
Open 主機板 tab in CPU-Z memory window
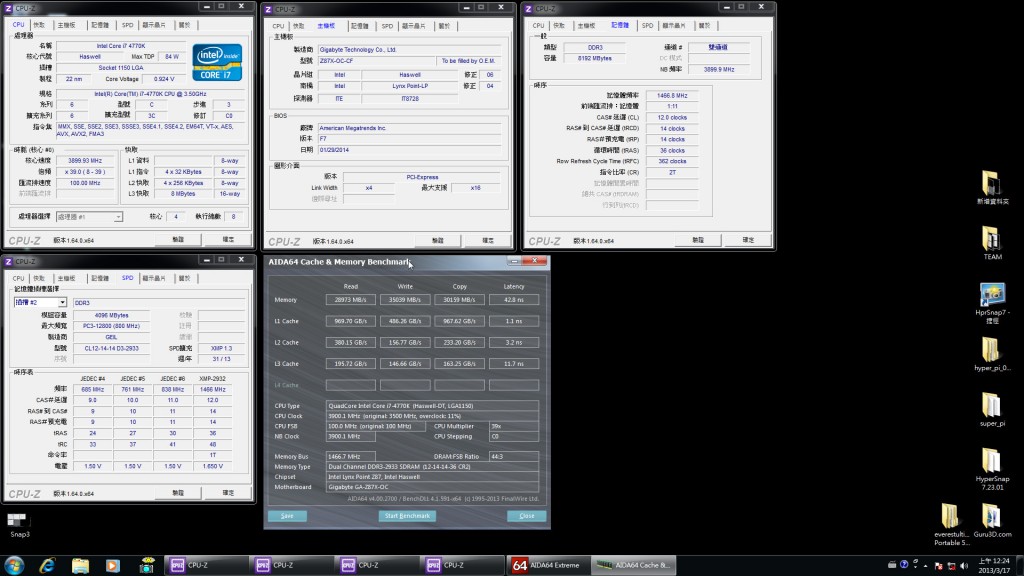pyautogui.click(x=586, y=25)
